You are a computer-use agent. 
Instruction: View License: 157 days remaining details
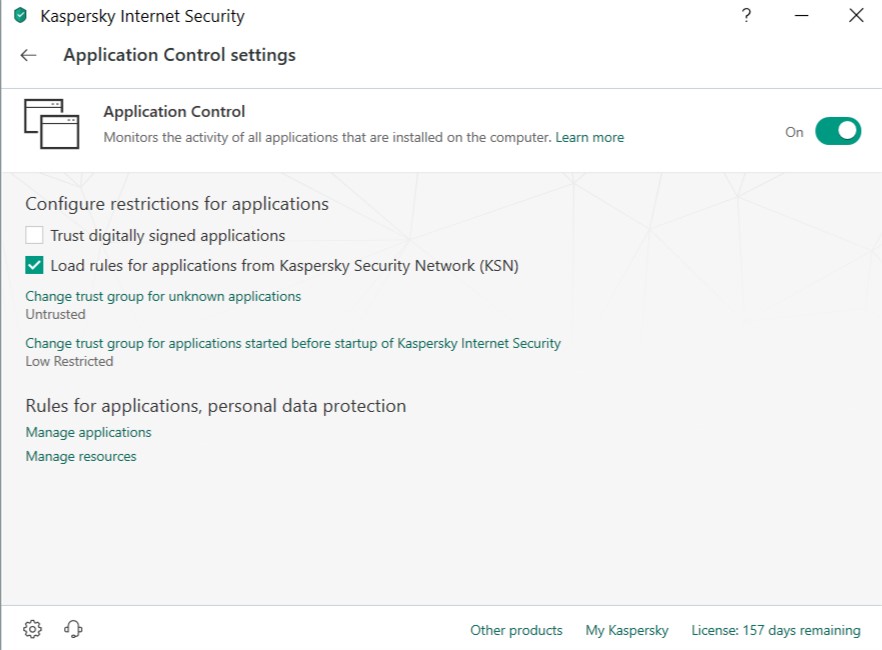pyautogui.click(x=776, y=631)
